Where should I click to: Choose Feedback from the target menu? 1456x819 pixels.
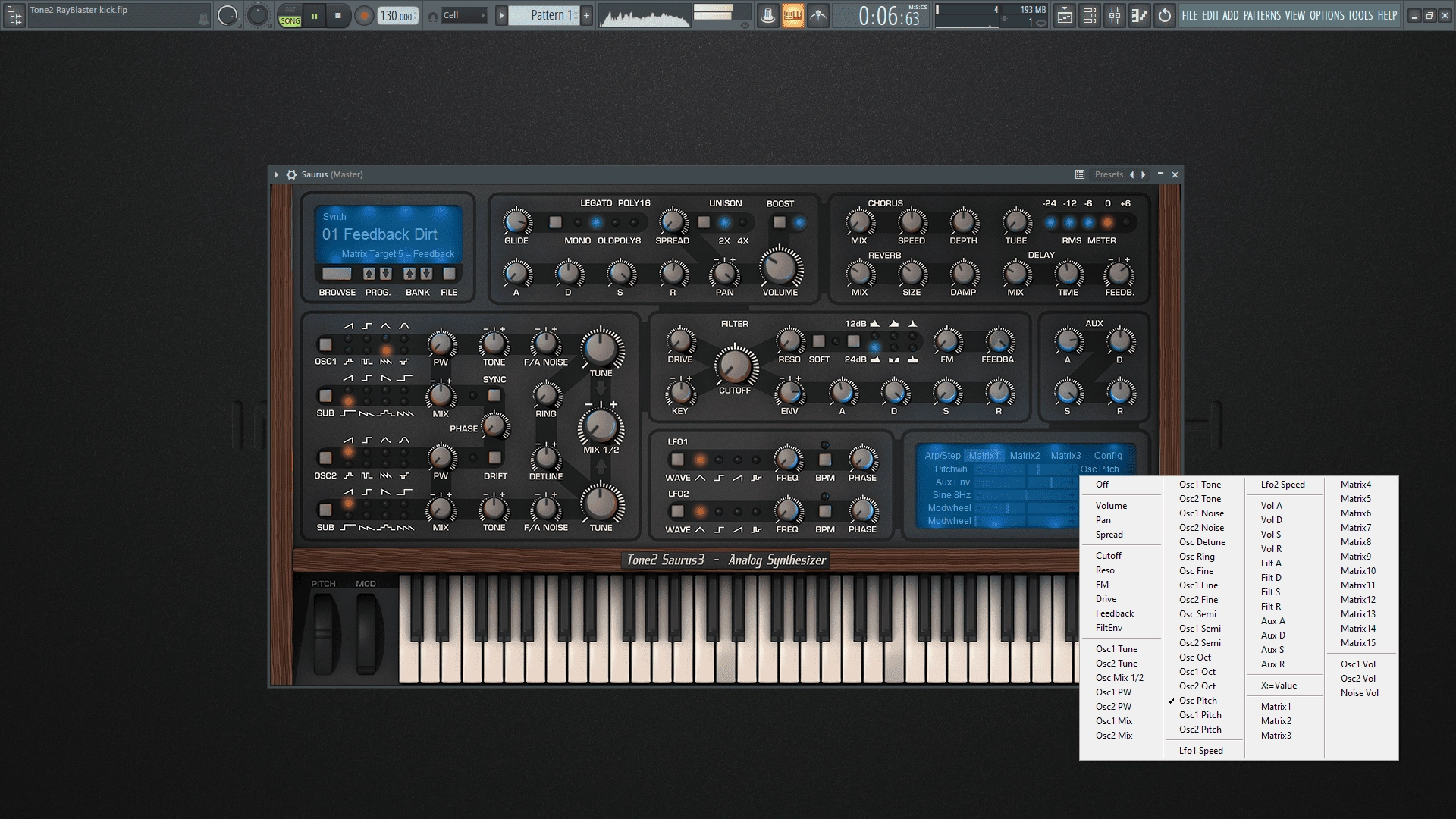pos(1115,613)
